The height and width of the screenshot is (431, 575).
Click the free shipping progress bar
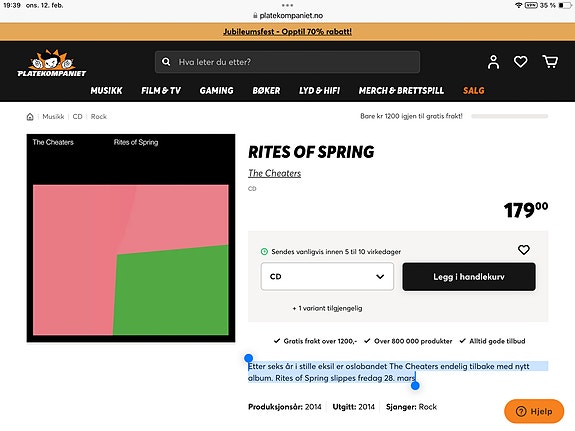(509, 116)
